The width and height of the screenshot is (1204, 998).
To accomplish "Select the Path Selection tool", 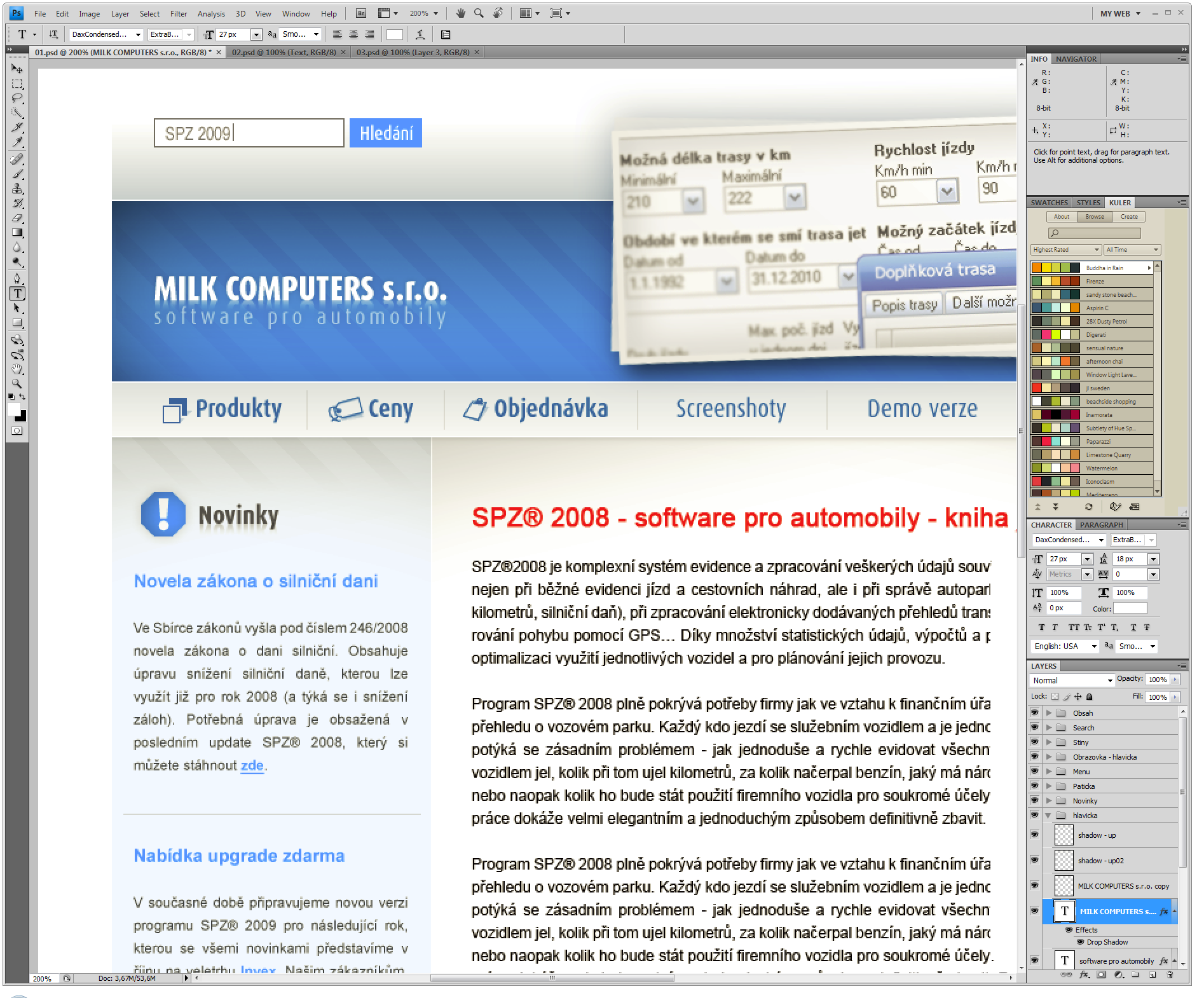I will [17, 308].
